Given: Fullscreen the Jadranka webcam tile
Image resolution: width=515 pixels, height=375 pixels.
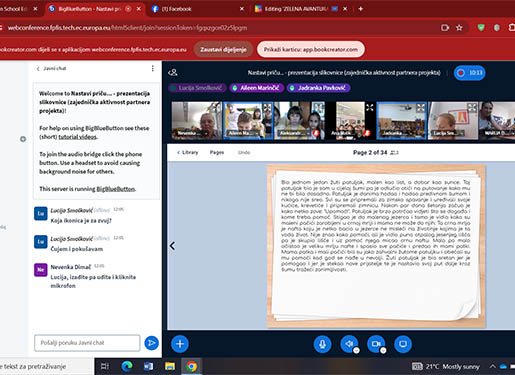Looking at the screenshot, I should coord(421,107).
